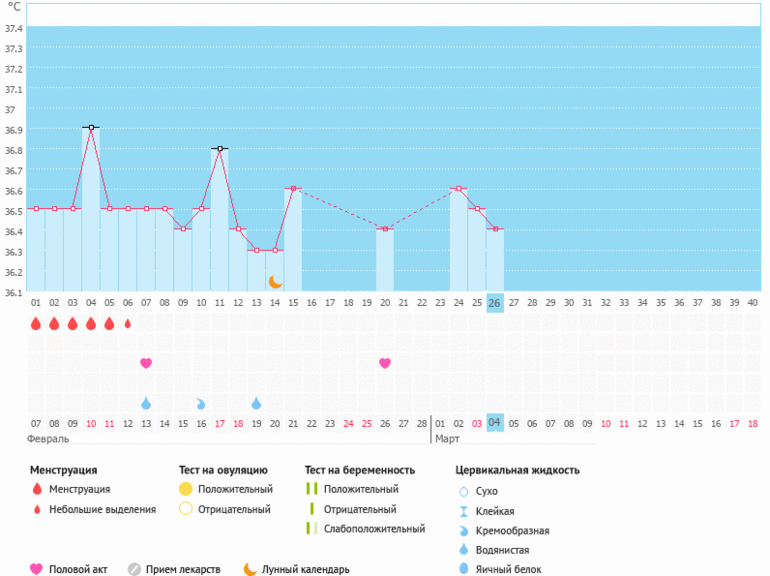Click the watery fluid drop on cycle day 07
This screenshot has width=770, height=576.
(146, 403)
